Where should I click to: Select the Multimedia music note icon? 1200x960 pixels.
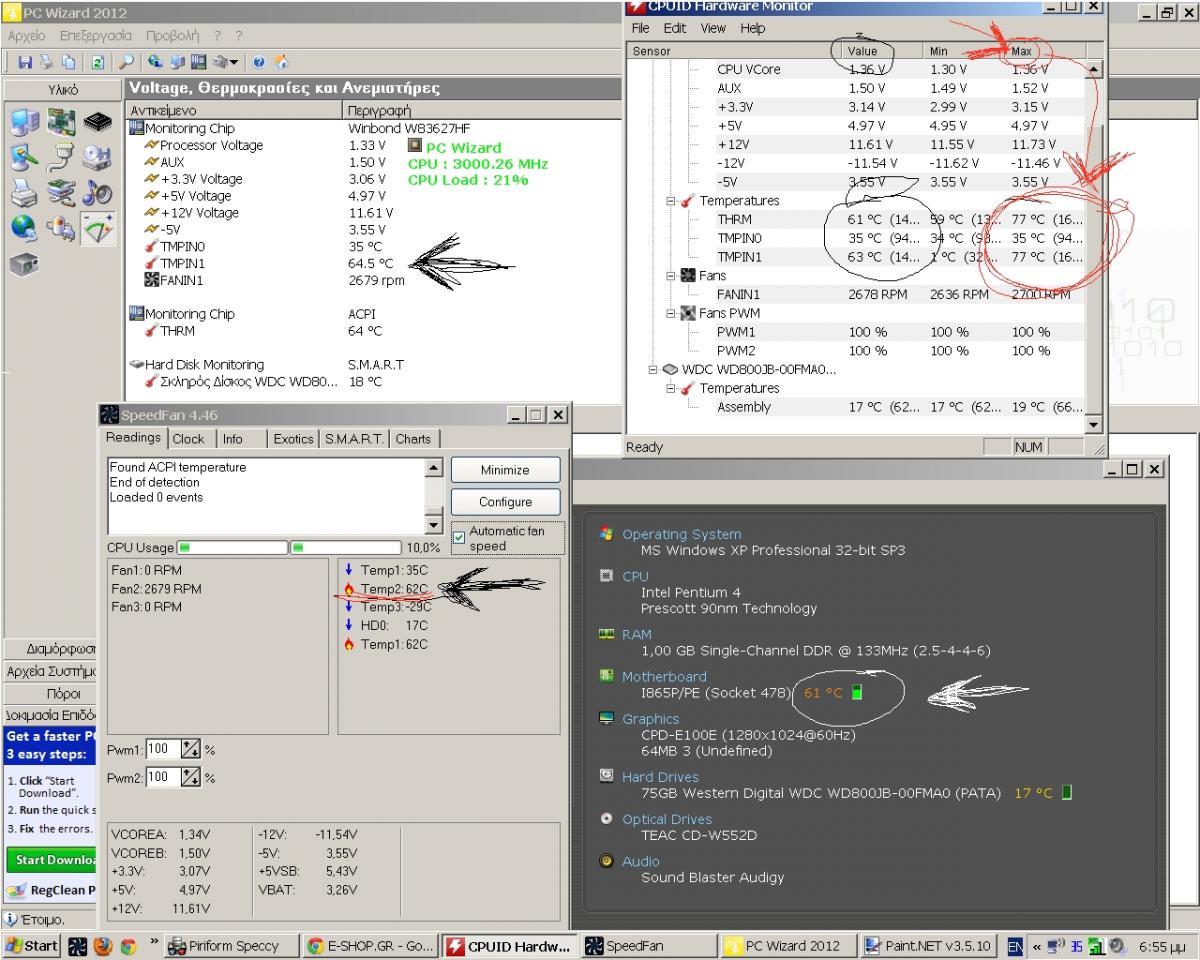pos(97,192)
